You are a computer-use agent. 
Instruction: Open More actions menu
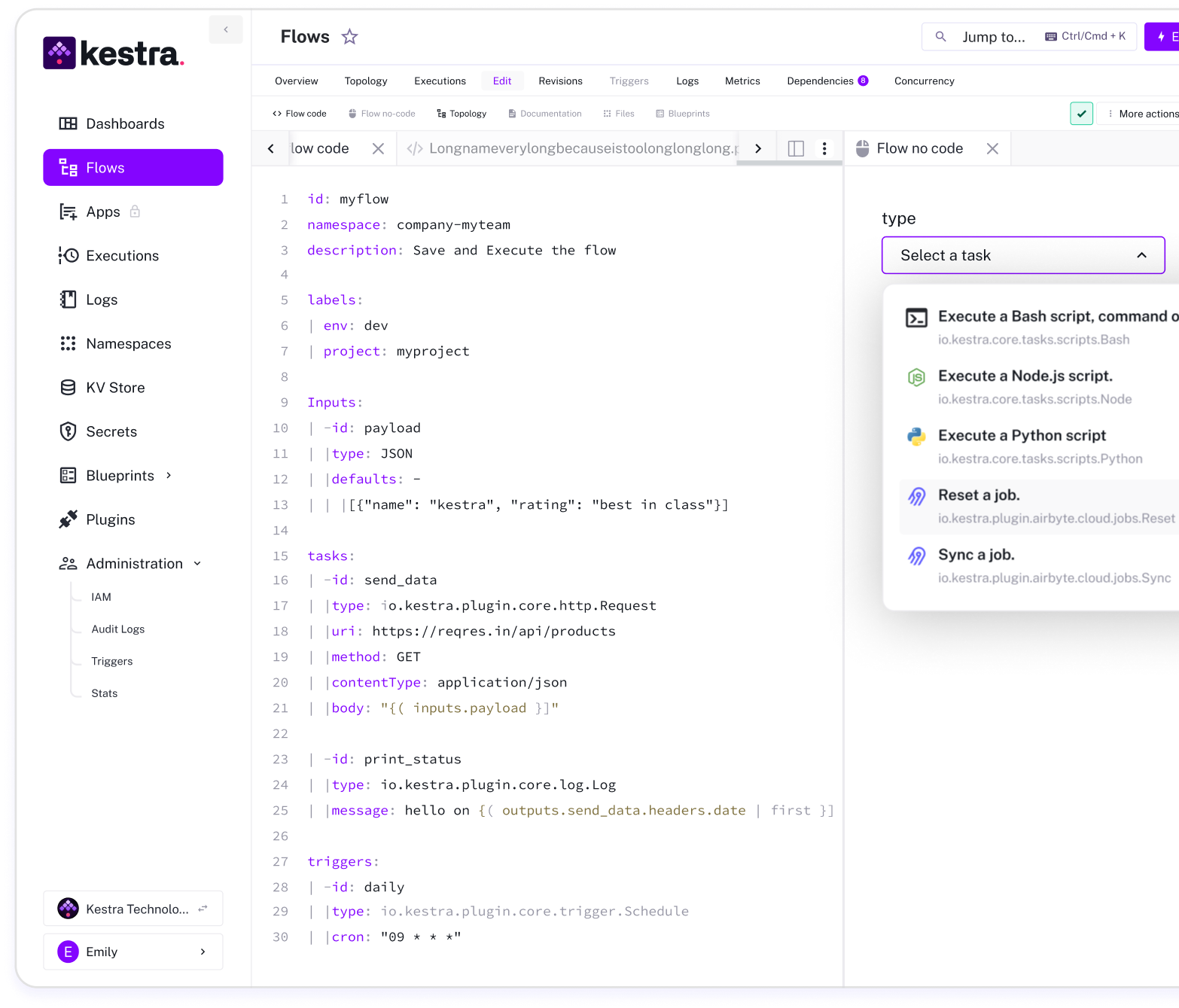pos(1141,114)
